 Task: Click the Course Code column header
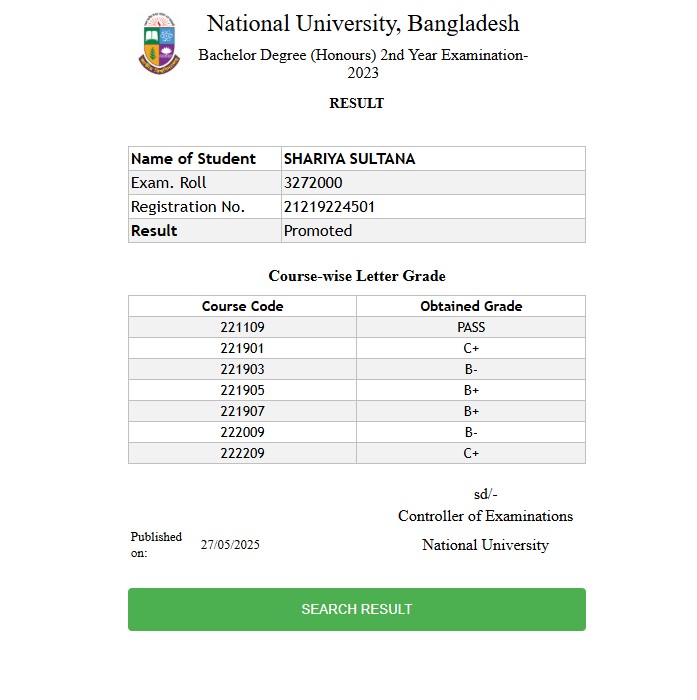tap(242, 306)
